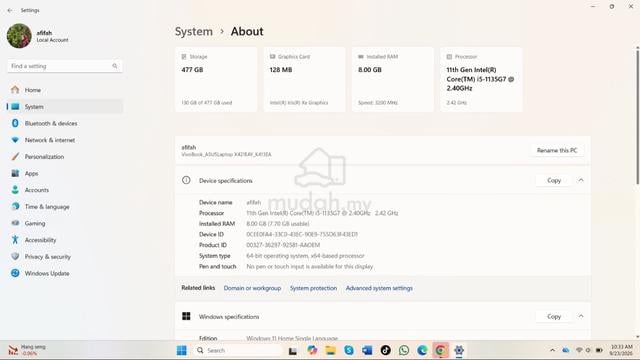The image size is (640, 360).
Task: Open the Processor info card
Action: click(x=481, y=79)
